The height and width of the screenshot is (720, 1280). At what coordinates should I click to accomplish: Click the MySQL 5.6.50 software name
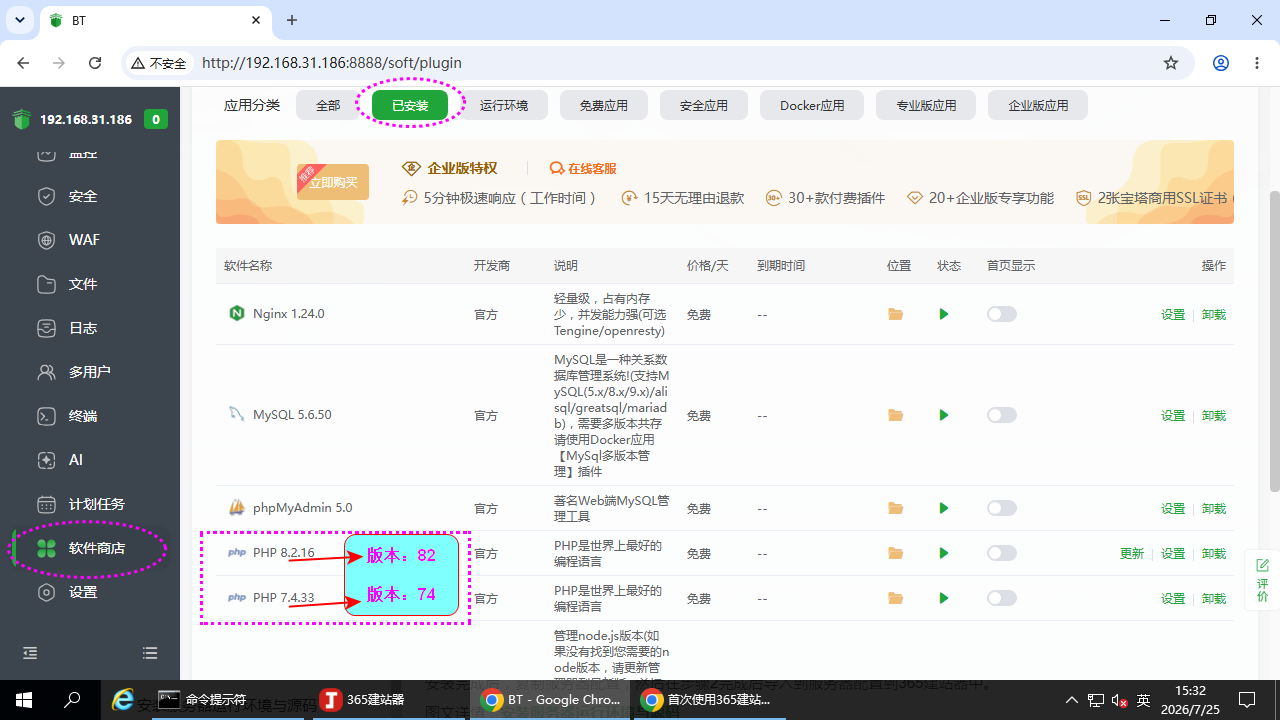(x=292, y=414)
